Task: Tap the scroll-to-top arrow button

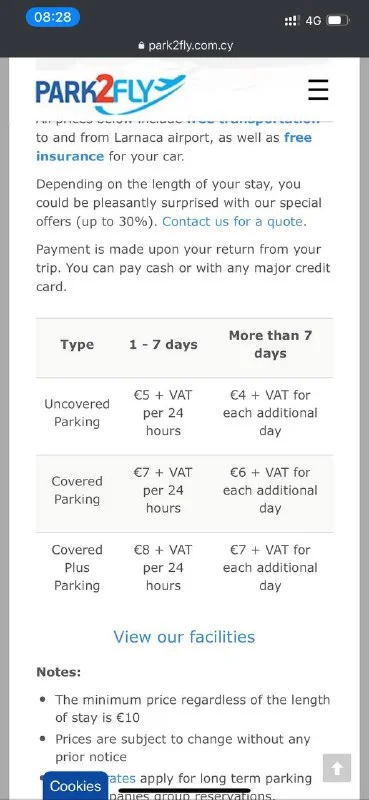Action: coord(337,768)
